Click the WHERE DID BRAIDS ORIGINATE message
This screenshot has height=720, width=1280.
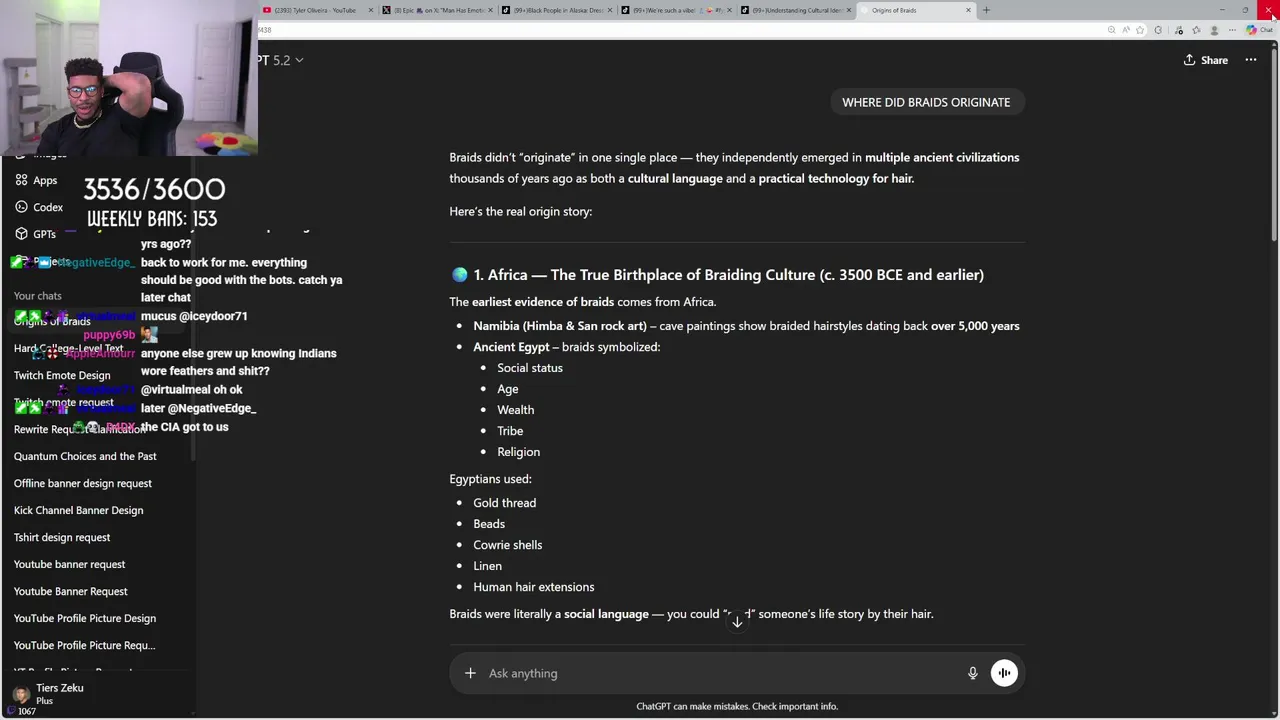click(926, 102)
